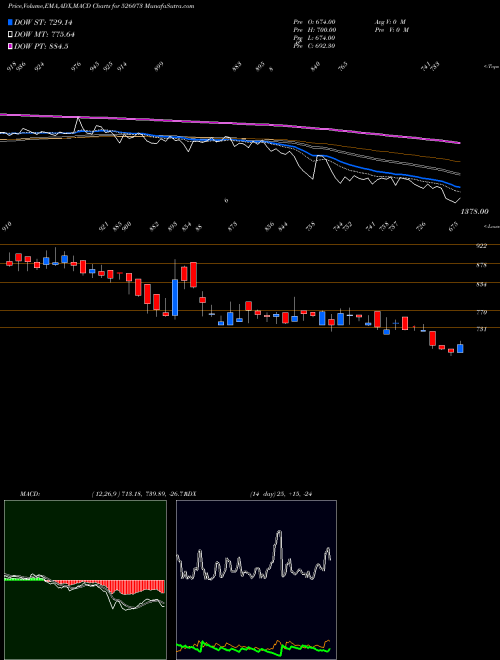
Task: Click the 1378.00 value beside the EMA chart
Action: pos(474,211)
